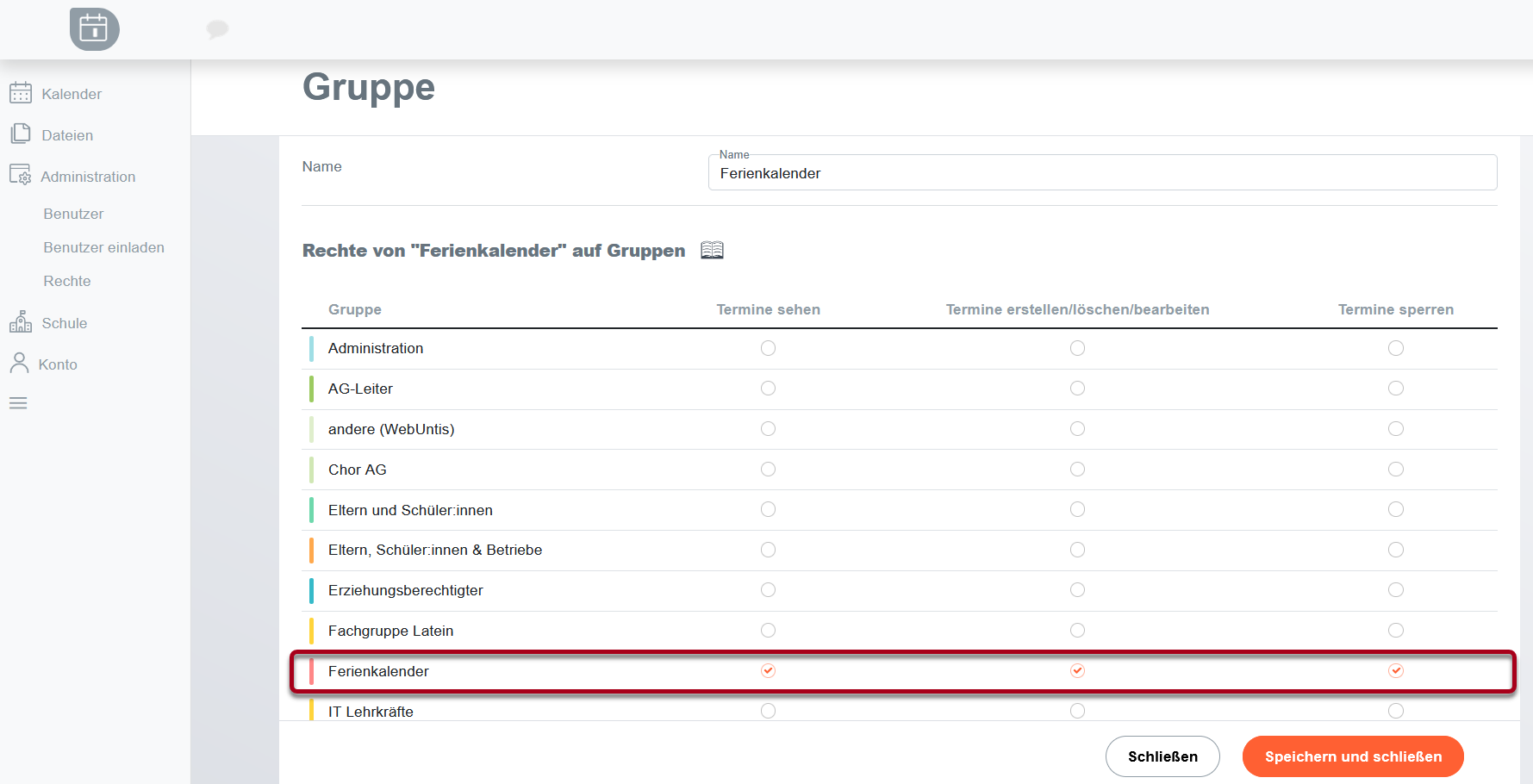Click the Name input field
This screenshot has height=784, width=1533.
tap(1101, 173)
